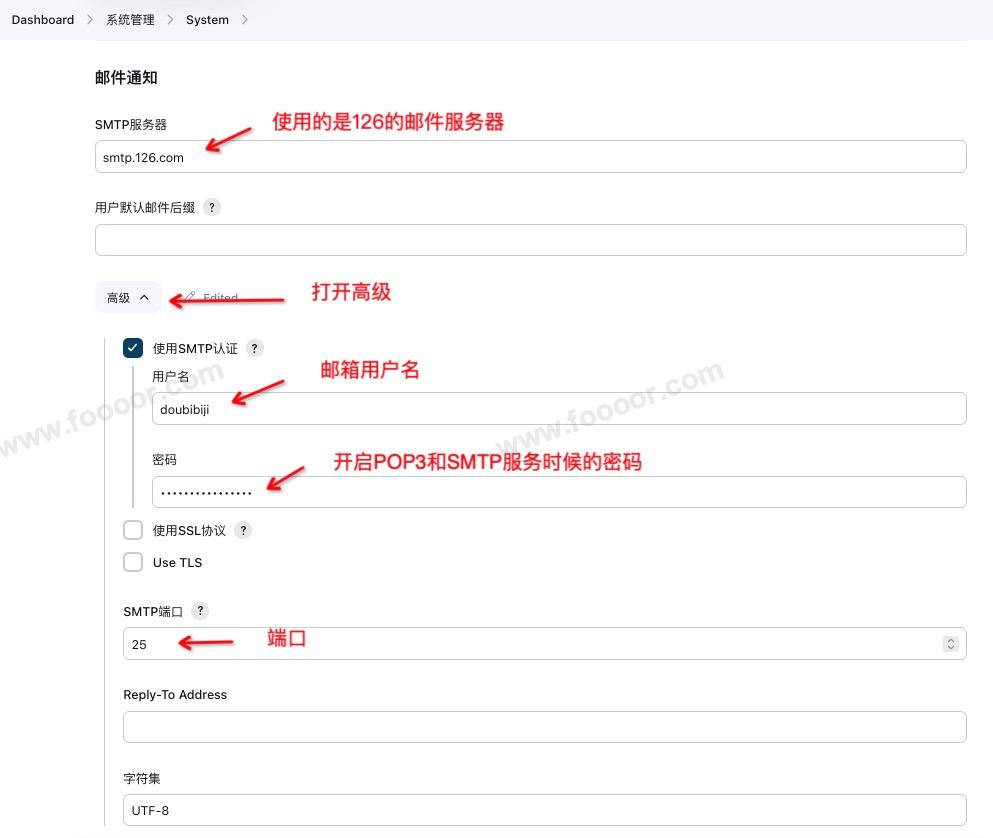Image resolution: width=993 pixels, height=838 pixels.
Task: Go to Dashboard breadcrumb
Action: 43,20
